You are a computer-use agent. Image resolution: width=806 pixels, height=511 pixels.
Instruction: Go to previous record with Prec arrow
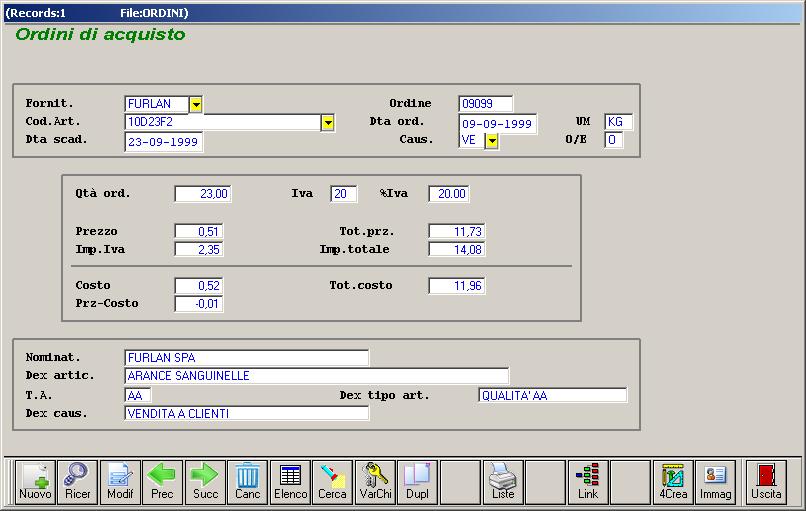(162, 481)
